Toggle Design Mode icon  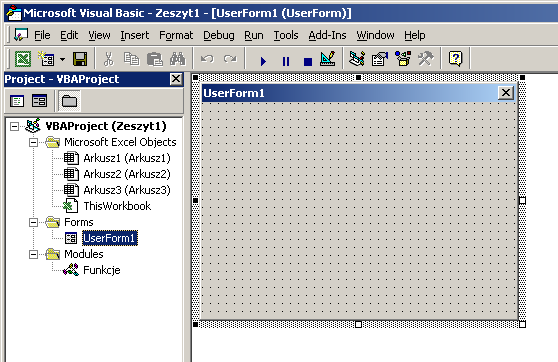[328, 59]
